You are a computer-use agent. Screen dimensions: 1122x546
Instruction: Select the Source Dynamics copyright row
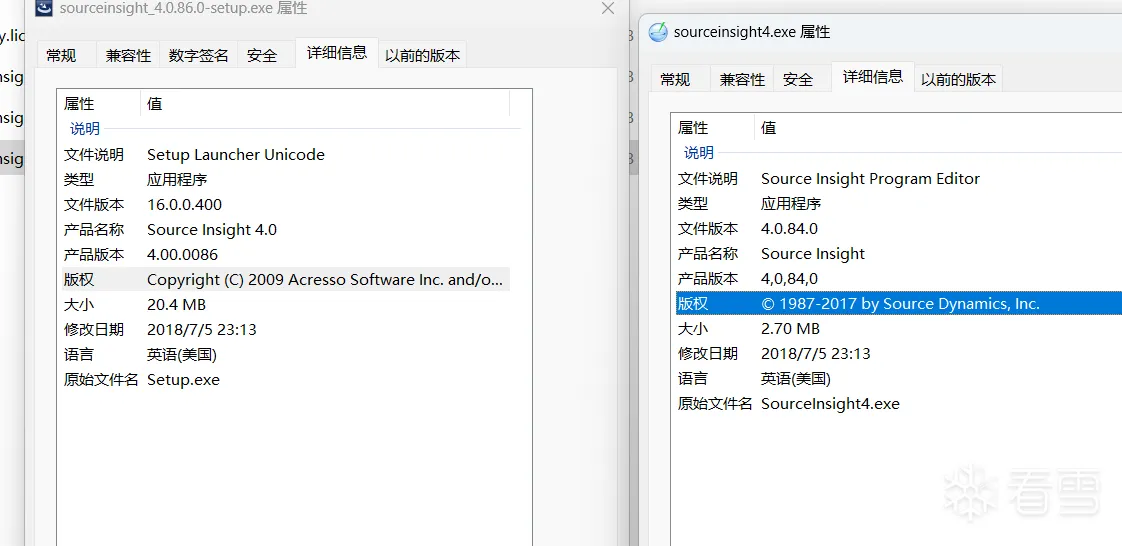899,303
